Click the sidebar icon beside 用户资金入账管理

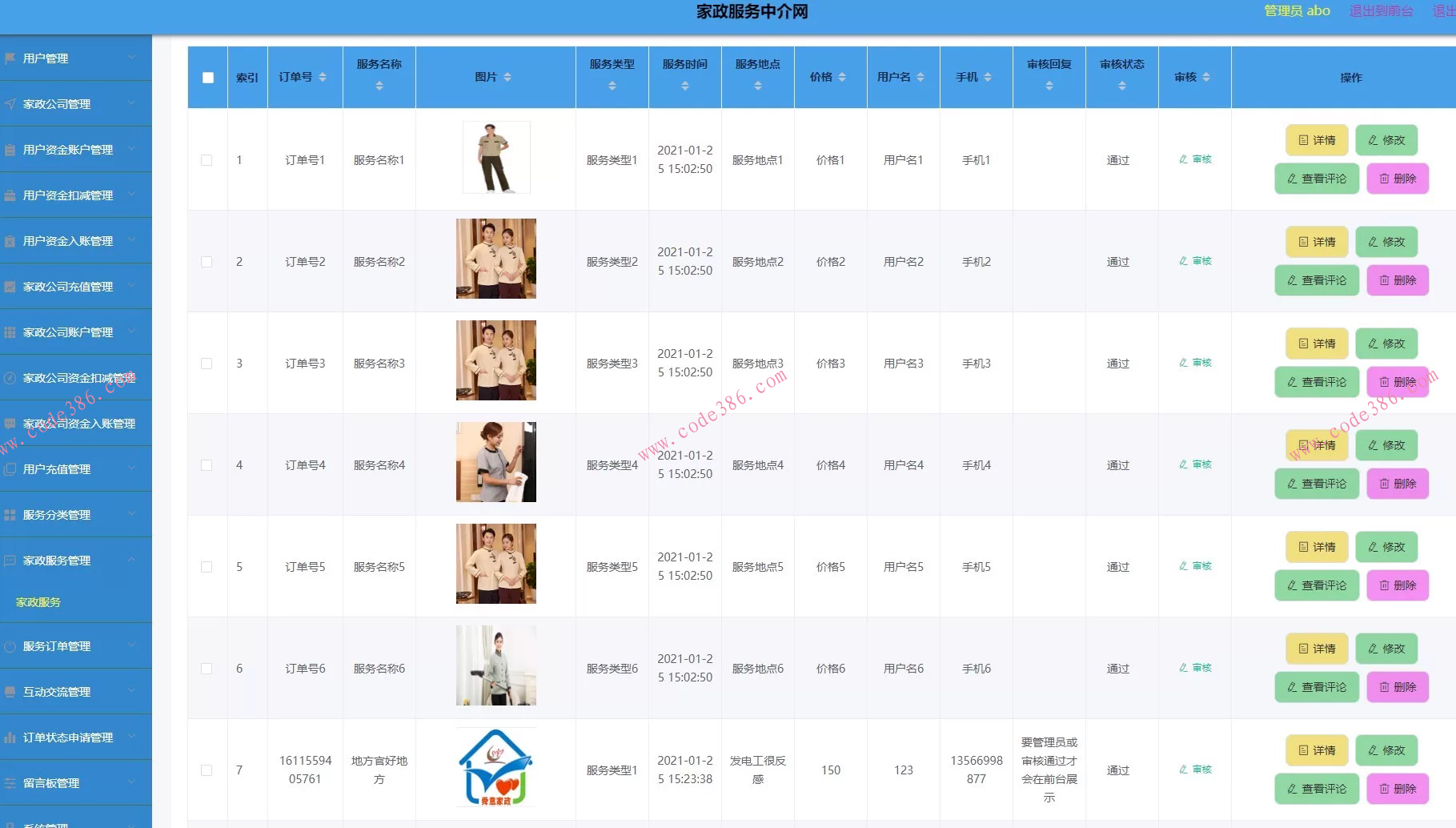pyautogui.click(x=10, y=241)
